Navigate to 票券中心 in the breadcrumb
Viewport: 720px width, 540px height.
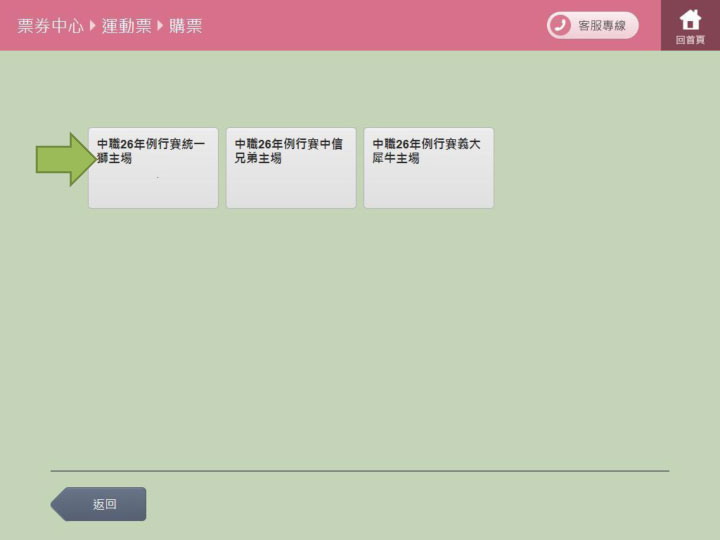click(51, 26)
